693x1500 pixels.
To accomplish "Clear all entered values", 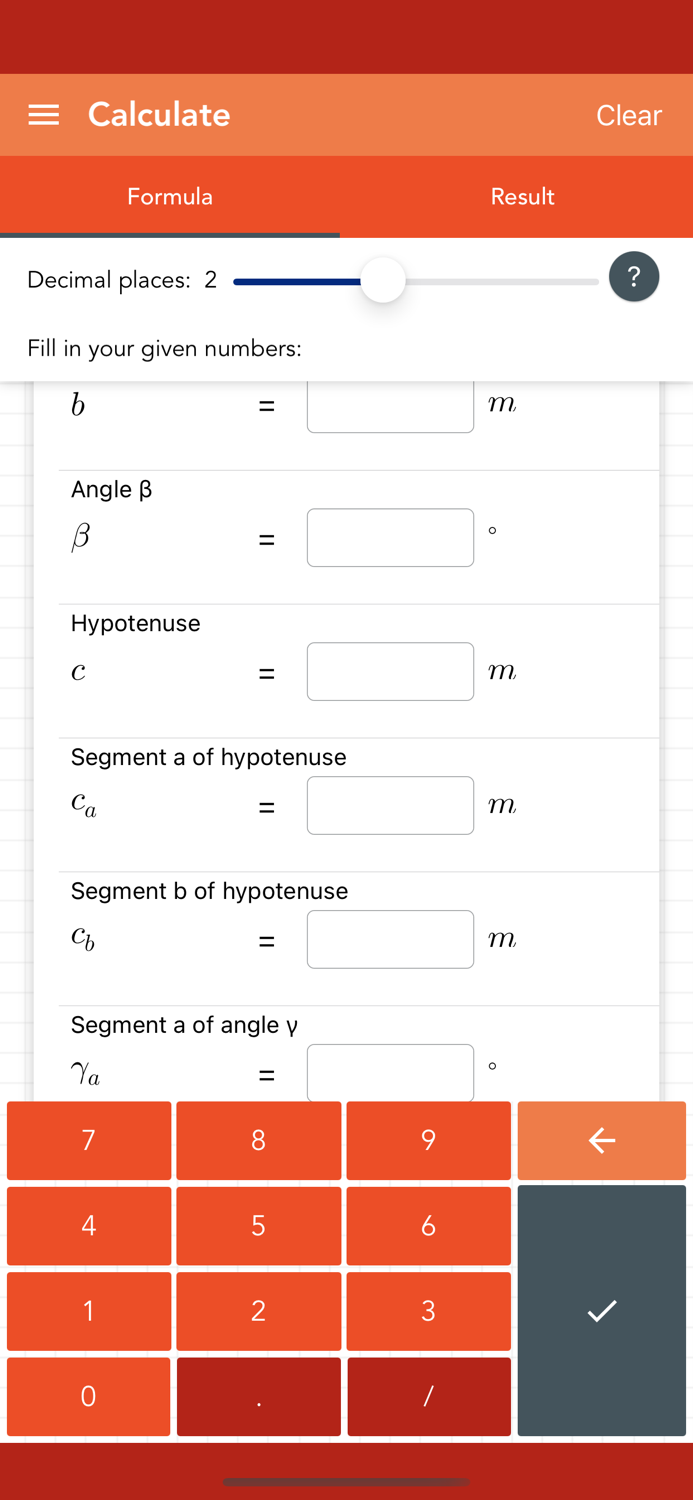I will coord(628,114).
